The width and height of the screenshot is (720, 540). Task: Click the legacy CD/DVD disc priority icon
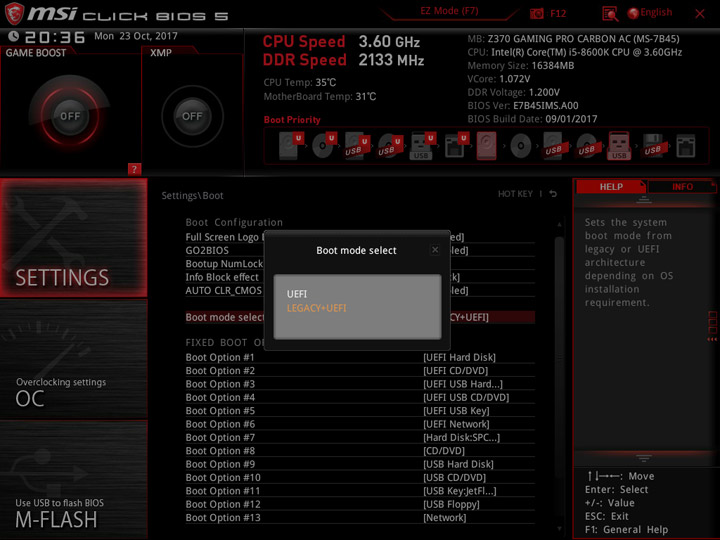(x=521, y=146)
